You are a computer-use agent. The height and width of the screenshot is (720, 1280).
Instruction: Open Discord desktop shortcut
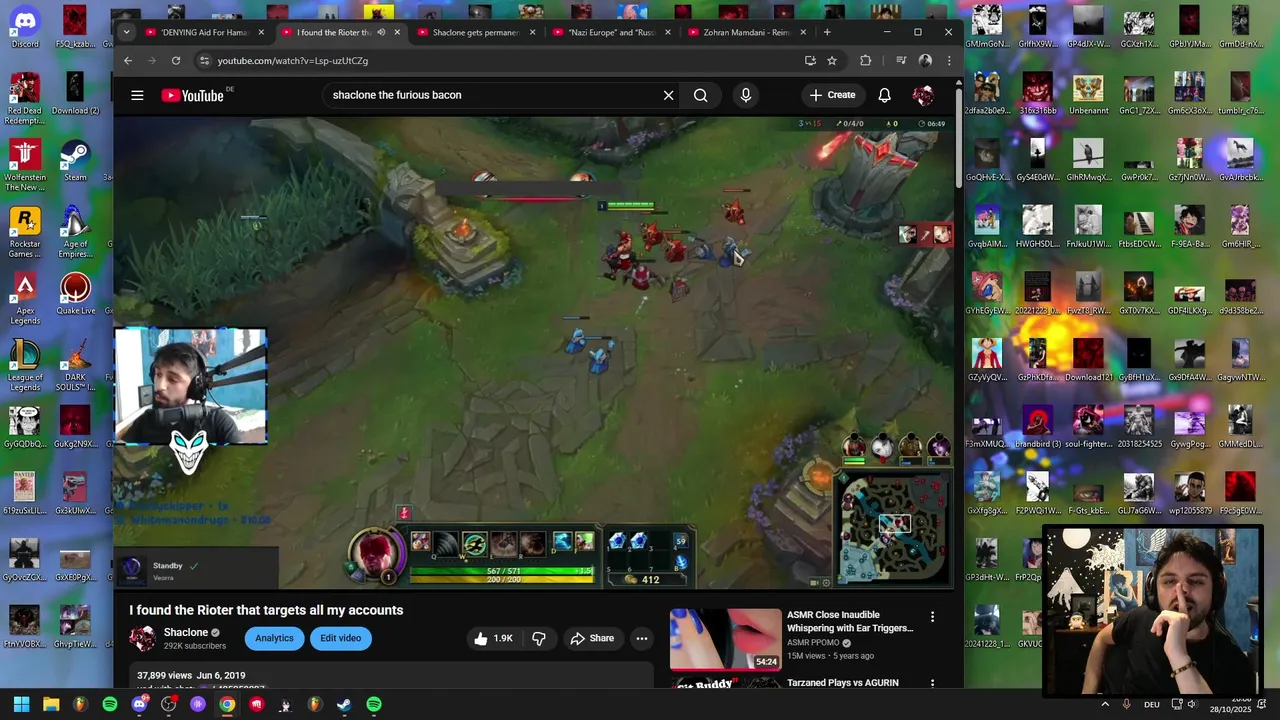click(24, 26)
